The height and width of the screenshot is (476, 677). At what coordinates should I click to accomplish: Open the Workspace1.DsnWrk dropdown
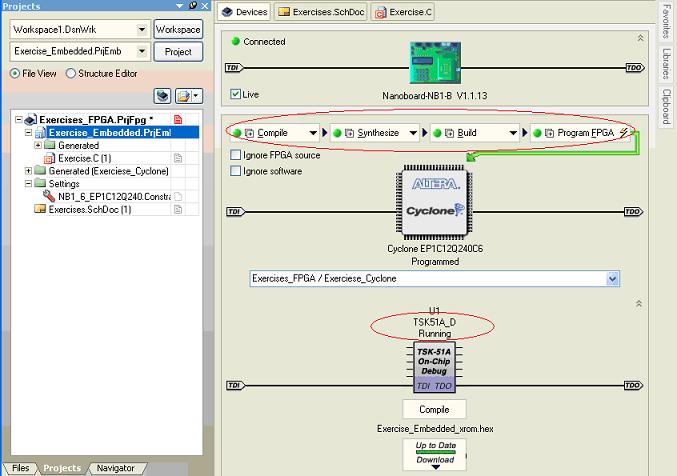(142, 29)
